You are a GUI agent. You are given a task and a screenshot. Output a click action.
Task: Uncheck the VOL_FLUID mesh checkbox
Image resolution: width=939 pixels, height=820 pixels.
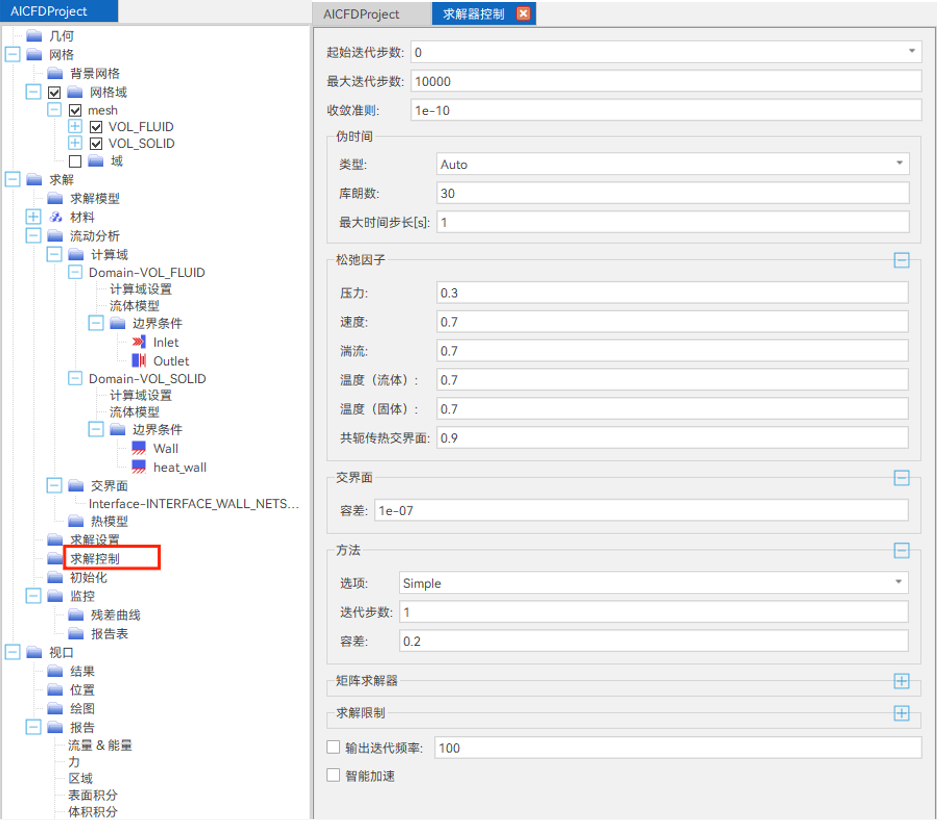tap(95, 127)
